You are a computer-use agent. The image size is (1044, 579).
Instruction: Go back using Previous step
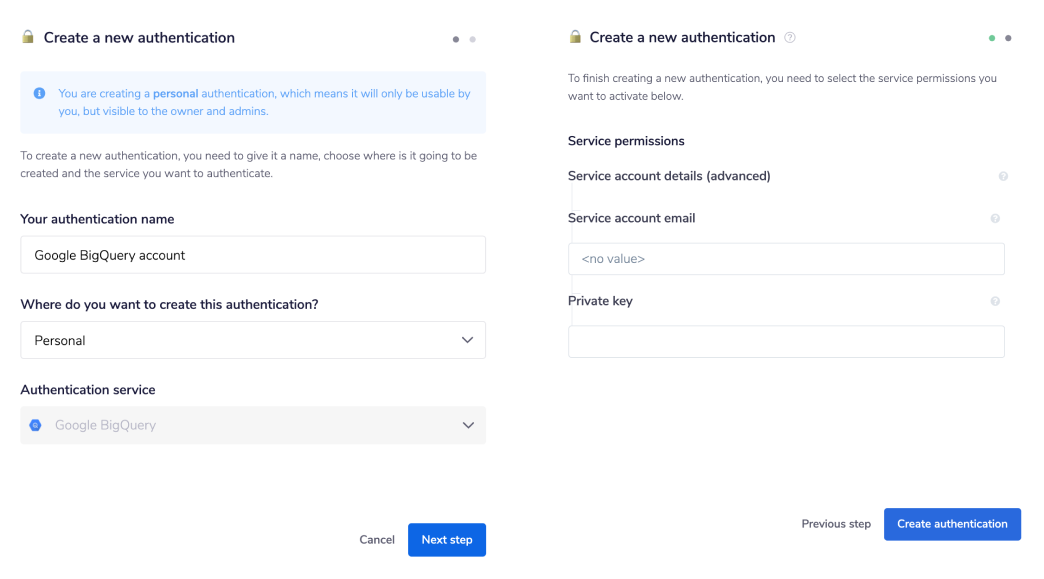pos(836,524)
